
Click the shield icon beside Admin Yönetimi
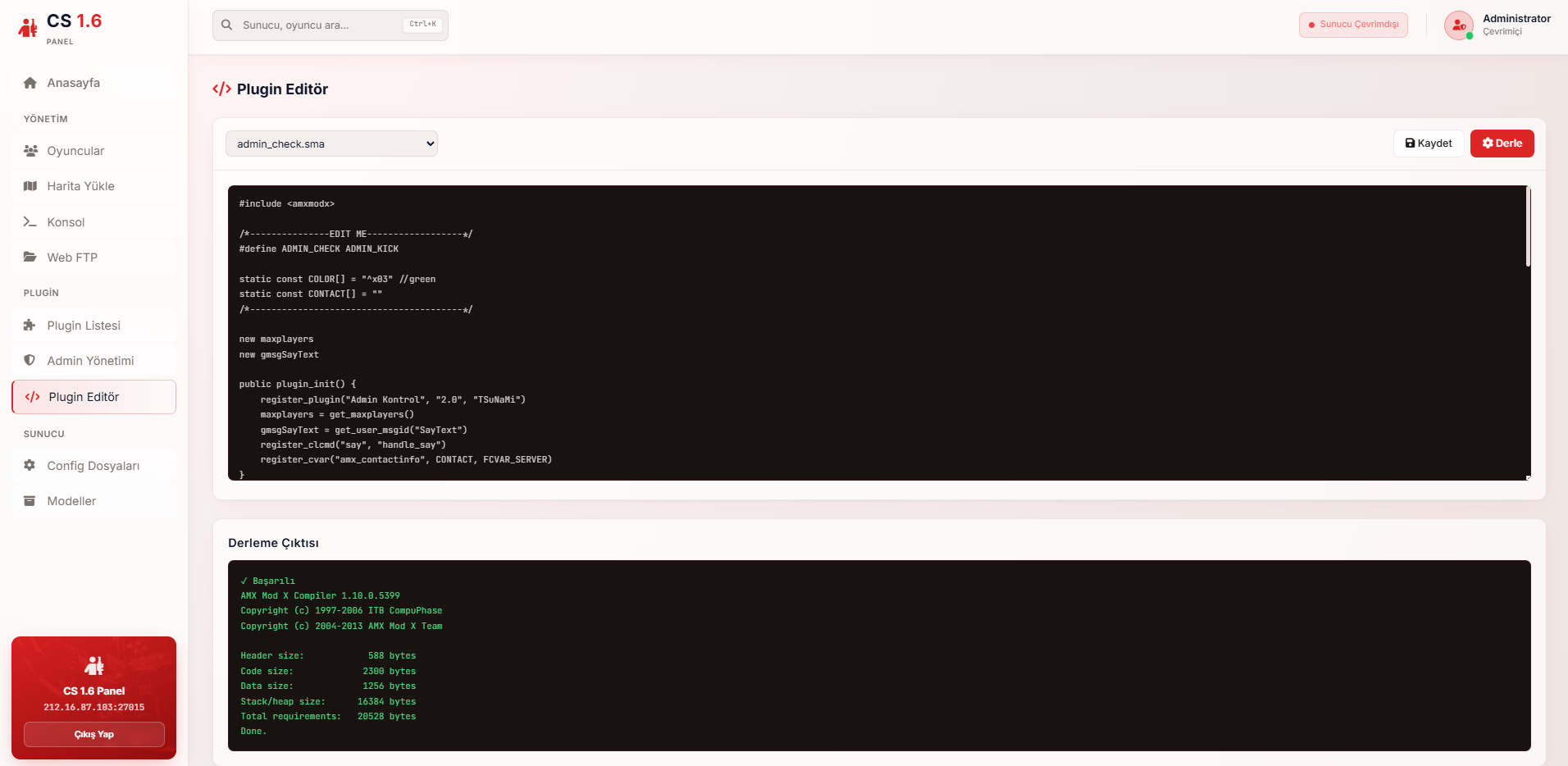tap(30, 361)
